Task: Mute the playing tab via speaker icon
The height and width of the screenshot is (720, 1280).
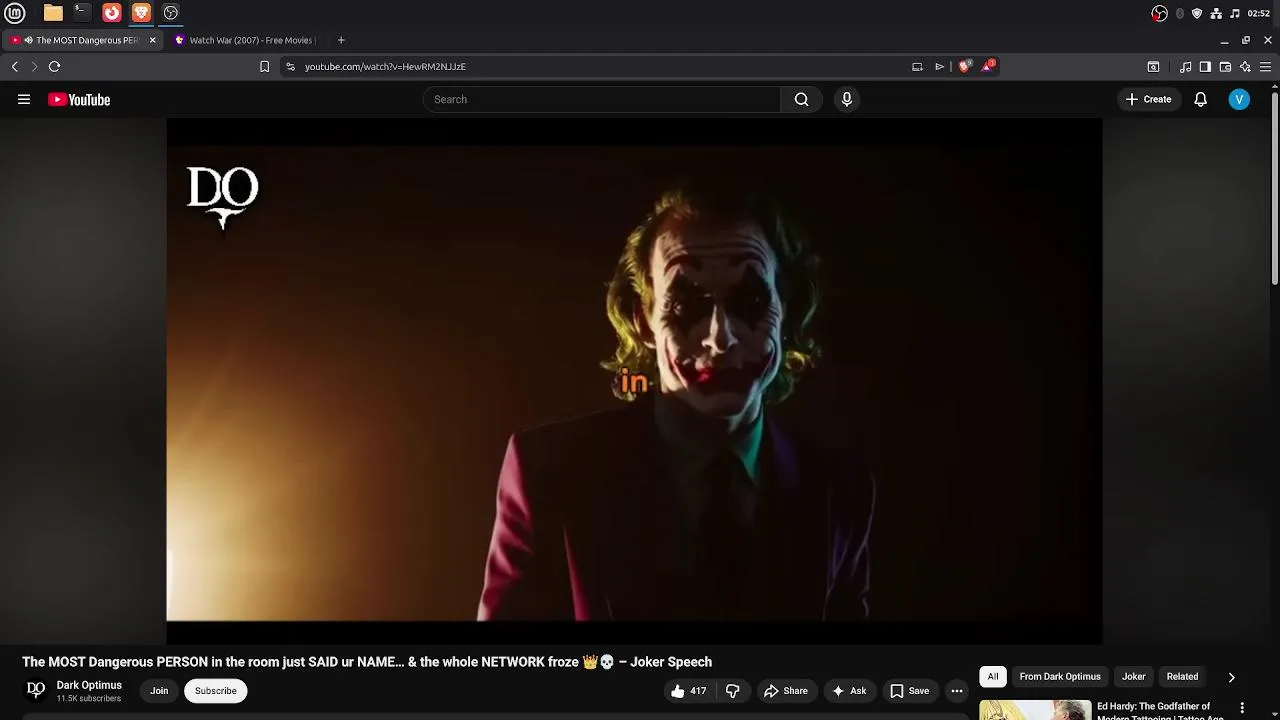Action: pyautogui.click(x=28, y=40)
